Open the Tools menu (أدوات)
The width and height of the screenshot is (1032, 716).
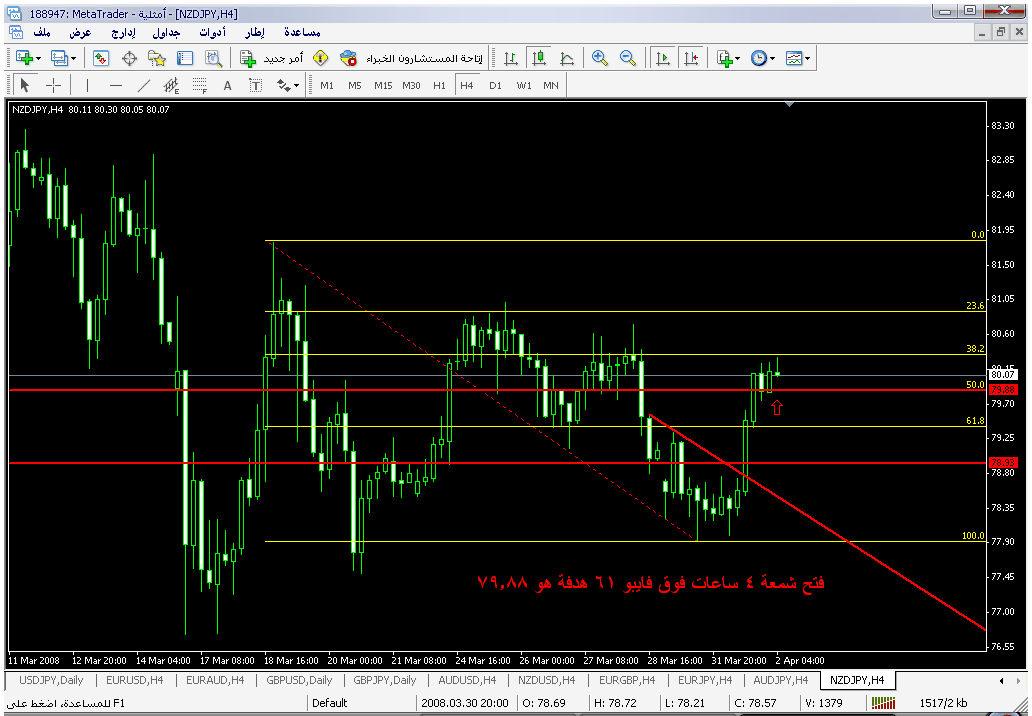click(x=213, y=32)
